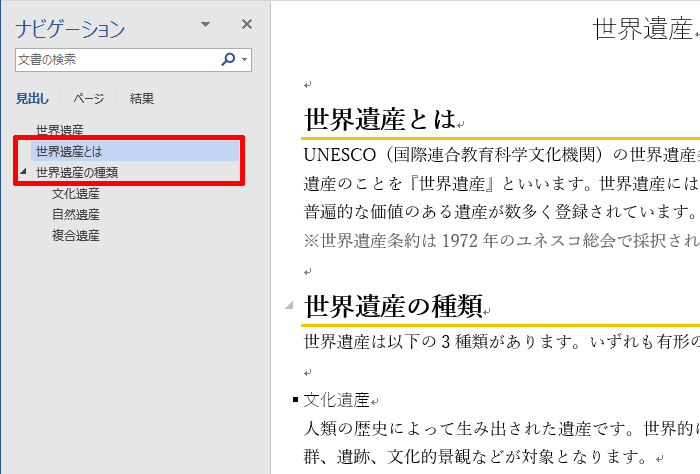700x474 pixels.
Task: Click the 世界遺産とは heading in document
Action: (x=380, y=120)
